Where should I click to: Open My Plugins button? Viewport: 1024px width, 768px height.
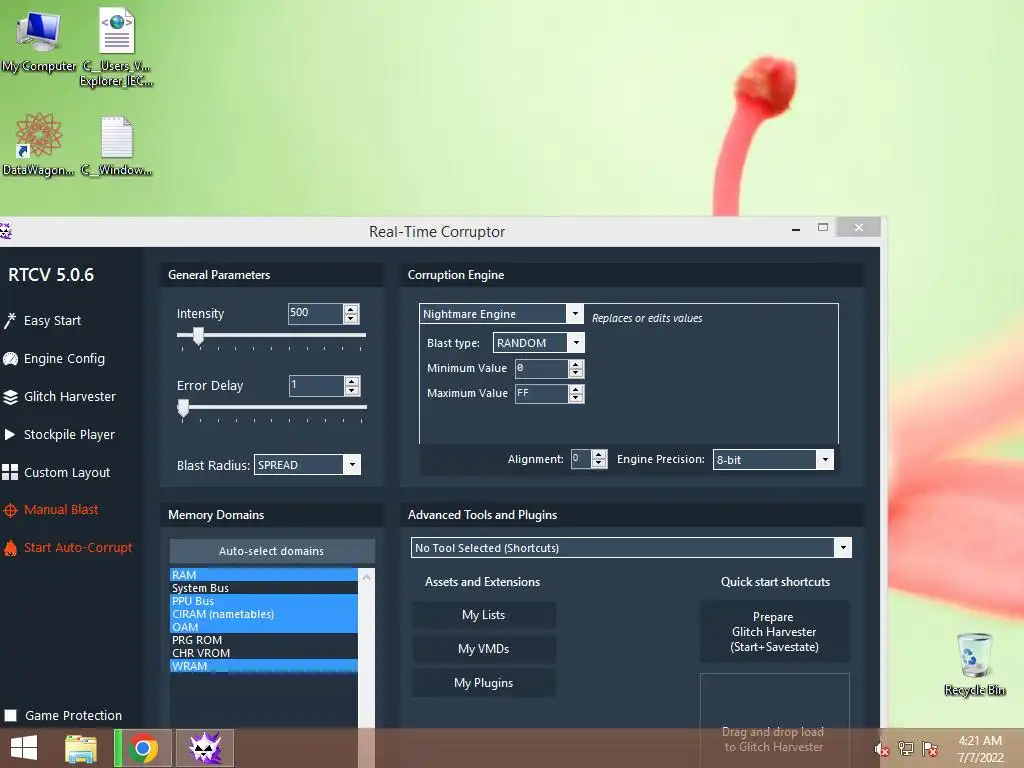coord(483,682)
